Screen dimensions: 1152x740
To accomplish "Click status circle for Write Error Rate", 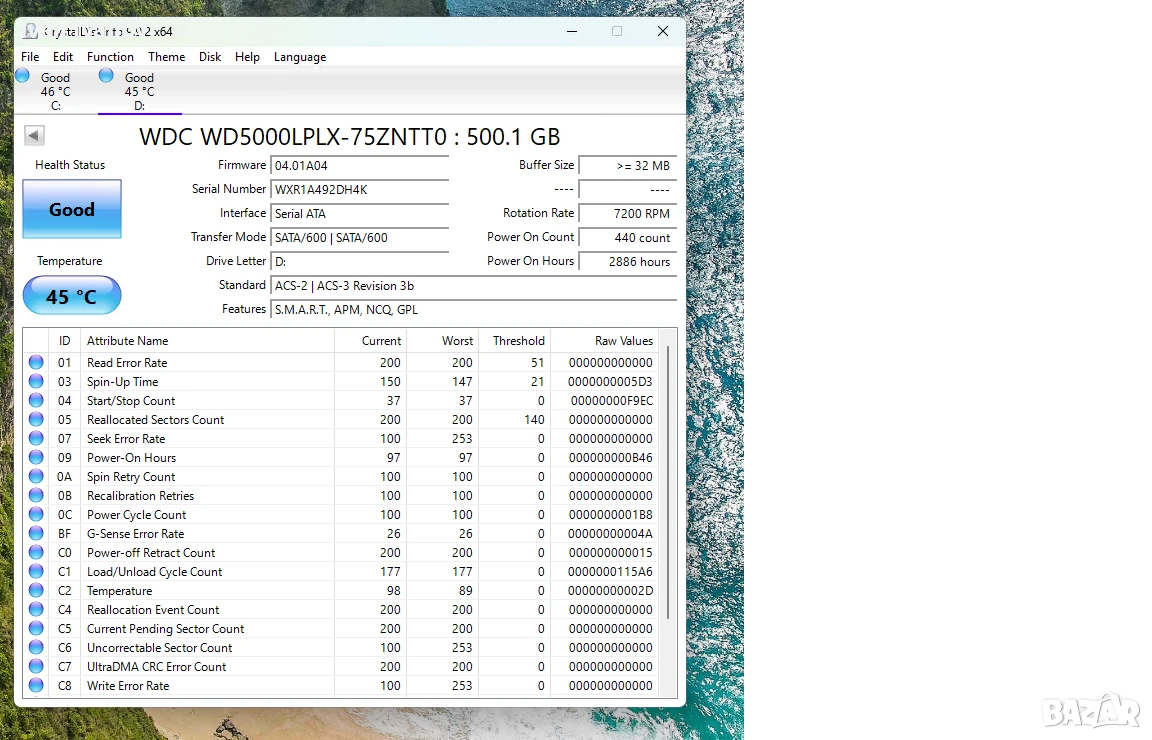I will (x=36, y=686).
